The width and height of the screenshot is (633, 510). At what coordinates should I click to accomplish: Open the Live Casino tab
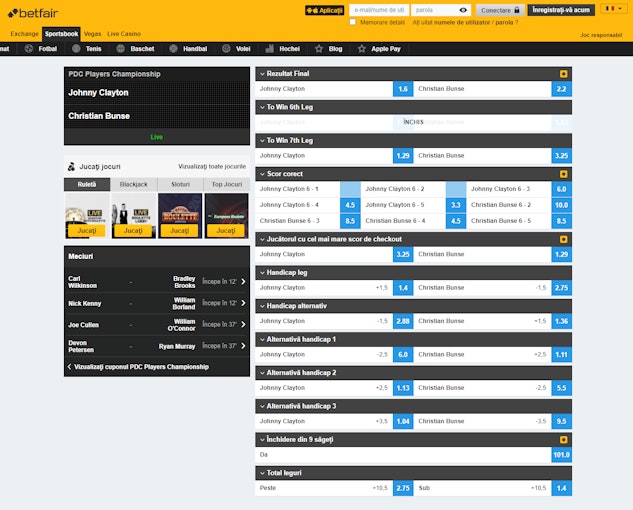pyautogui.click(x=124, y=34)
